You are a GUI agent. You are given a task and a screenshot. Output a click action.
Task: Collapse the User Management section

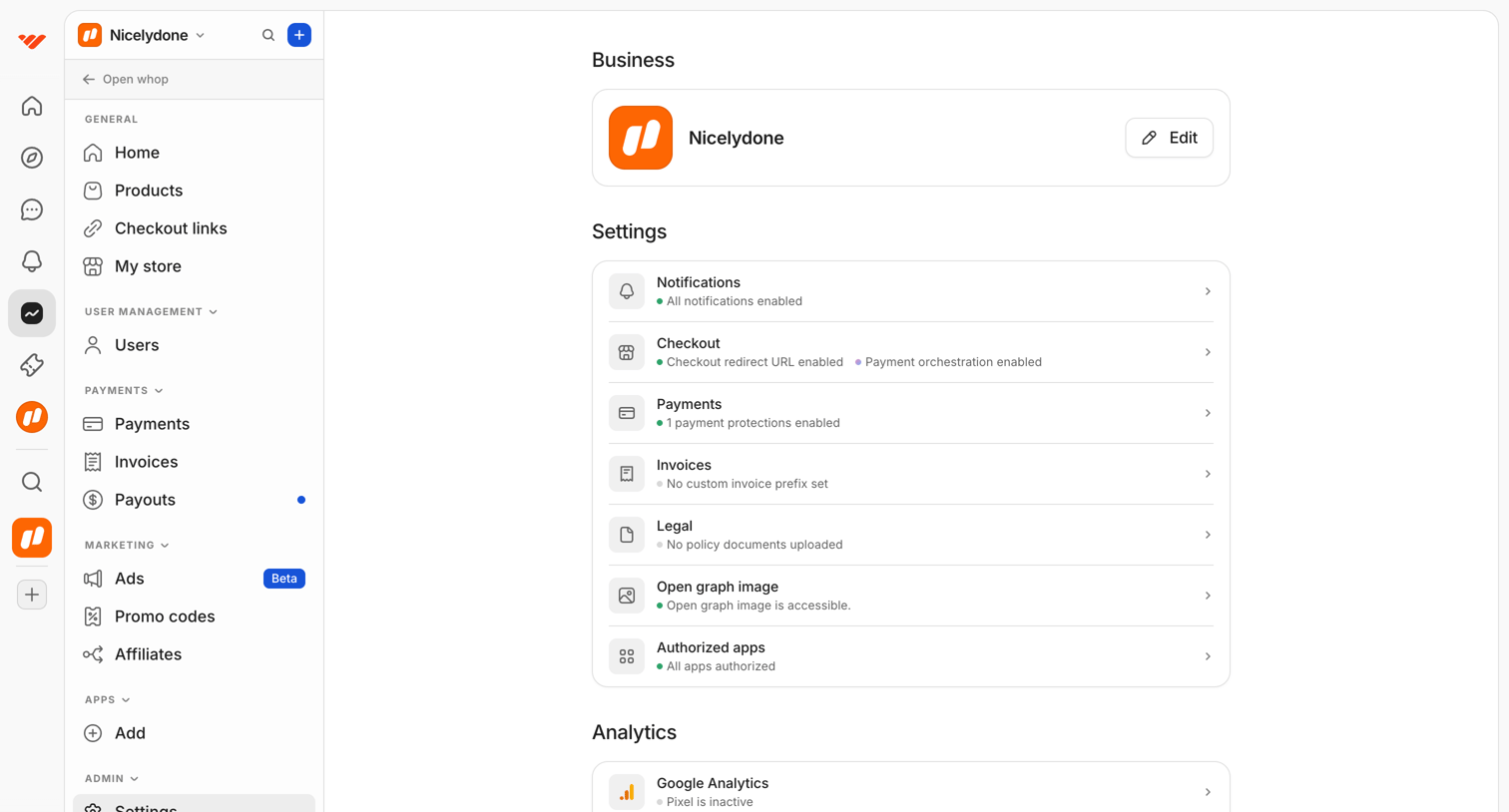tap(151, 312)
